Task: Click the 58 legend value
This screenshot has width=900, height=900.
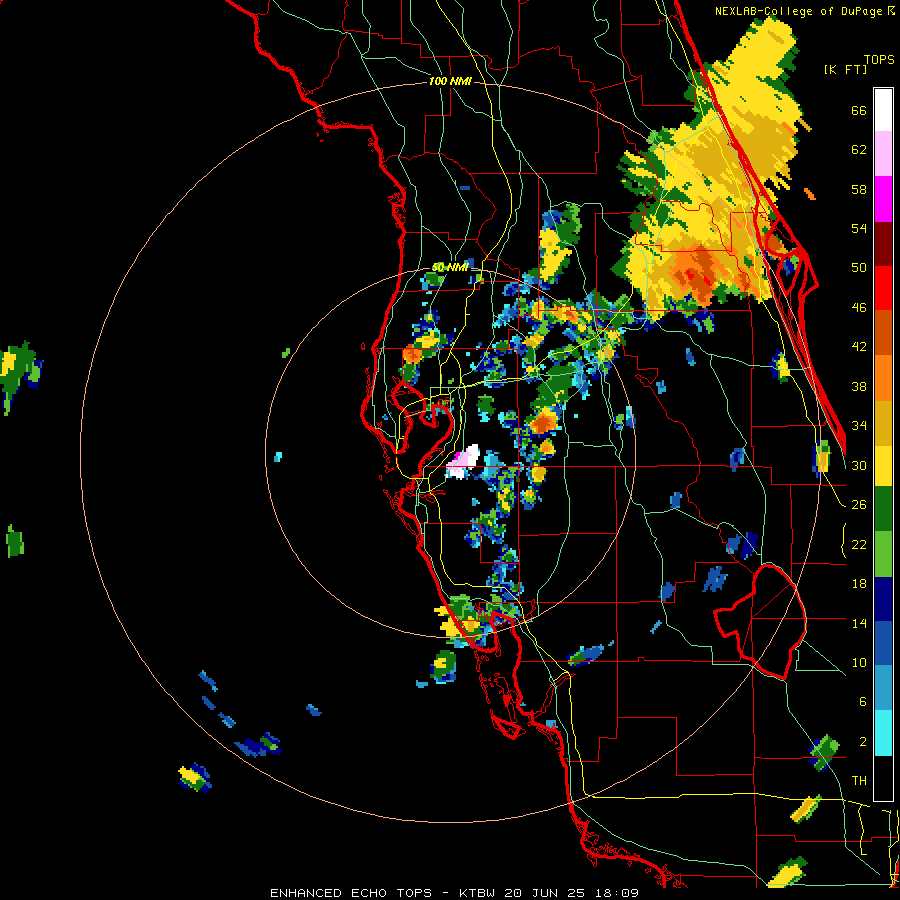Action: coord(859,189)
